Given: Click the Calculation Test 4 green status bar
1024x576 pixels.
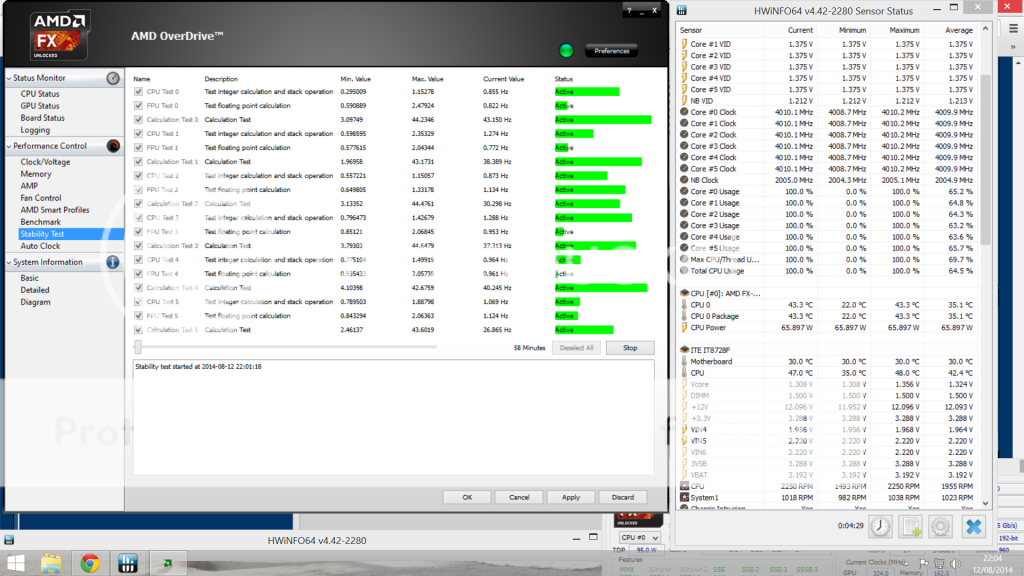Looking at the screenshot, I should tap(601, 288).
